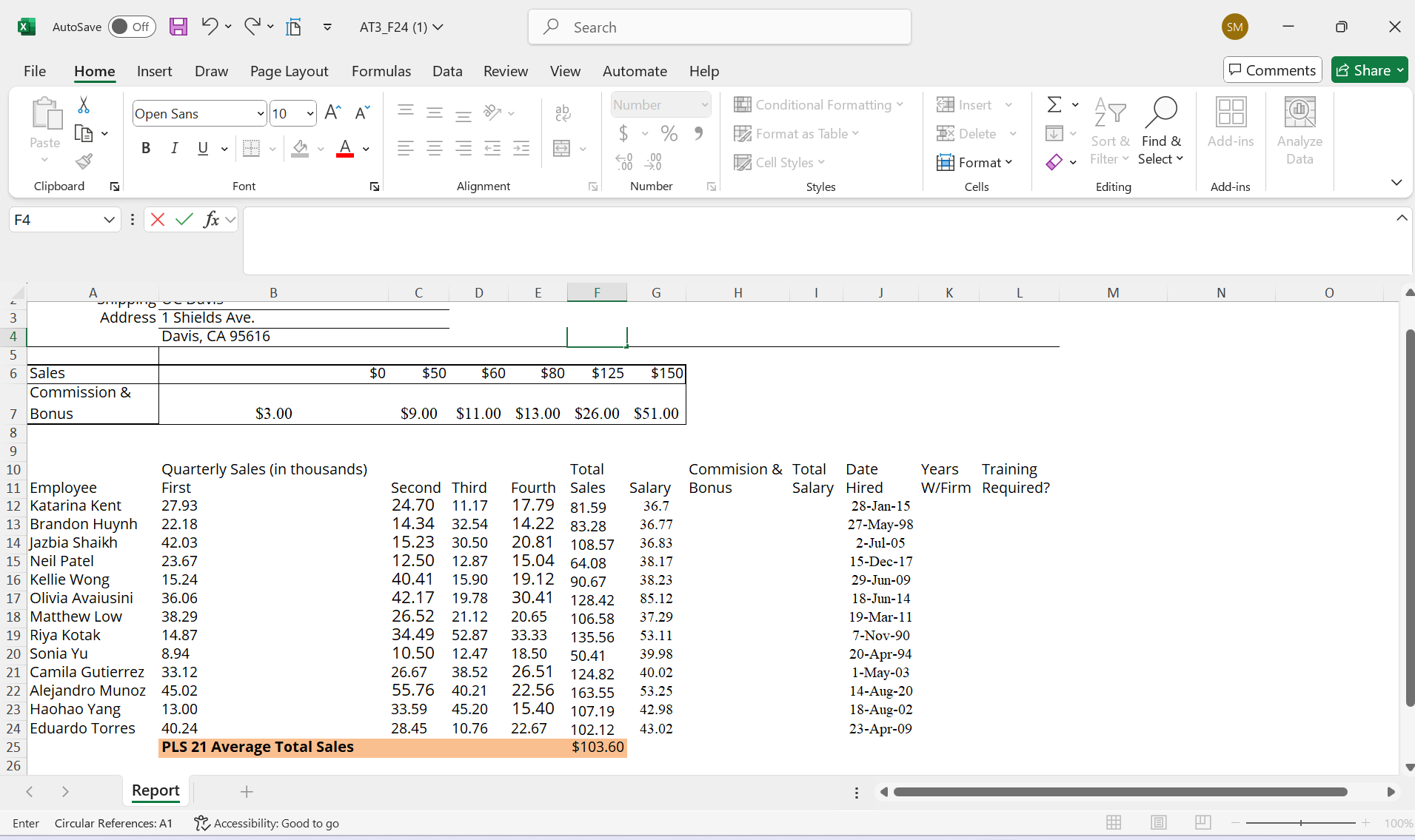The image size is (1415, 840).
Task: Click the Copy icon in Clipboard group
Action: click(x=84, y=133)
